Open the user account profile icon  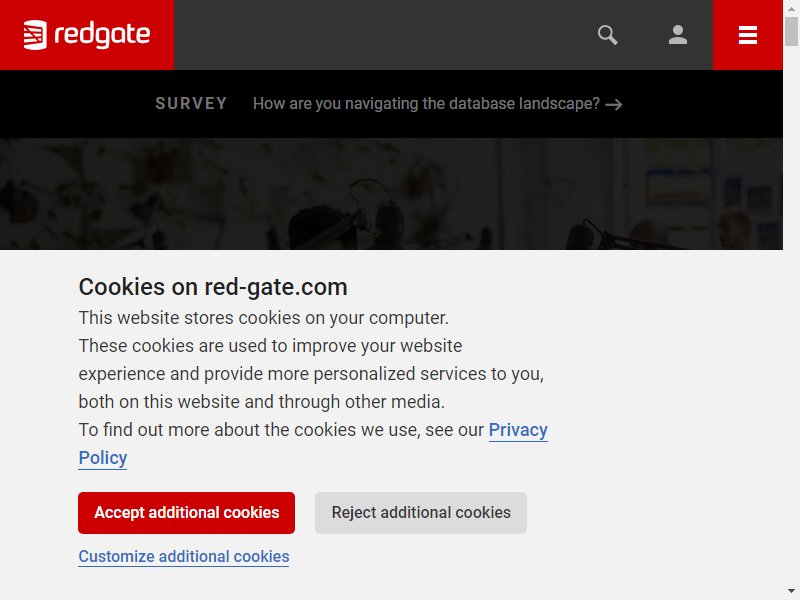678,35
